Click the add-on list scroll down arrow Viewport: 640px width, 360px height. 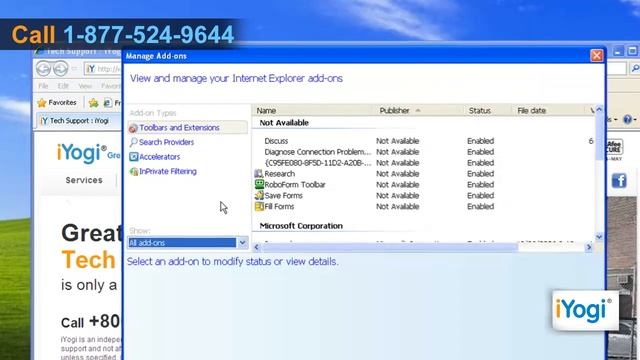pyautogui.click(x=599, y=237)
